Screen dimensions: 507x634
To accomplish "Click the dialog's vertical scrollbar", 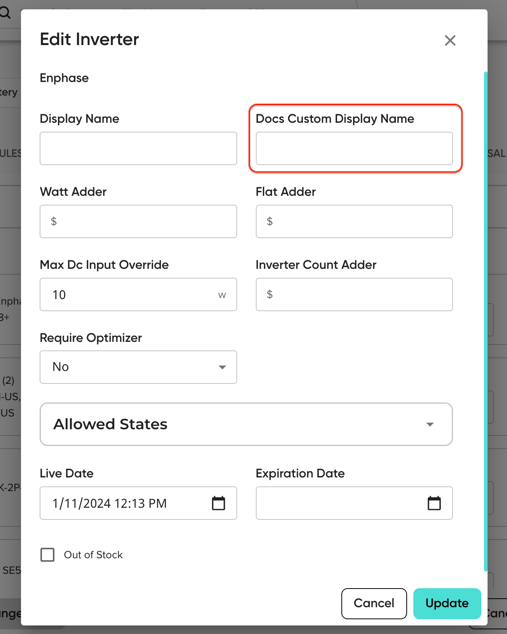I will [x=486, y=321].
